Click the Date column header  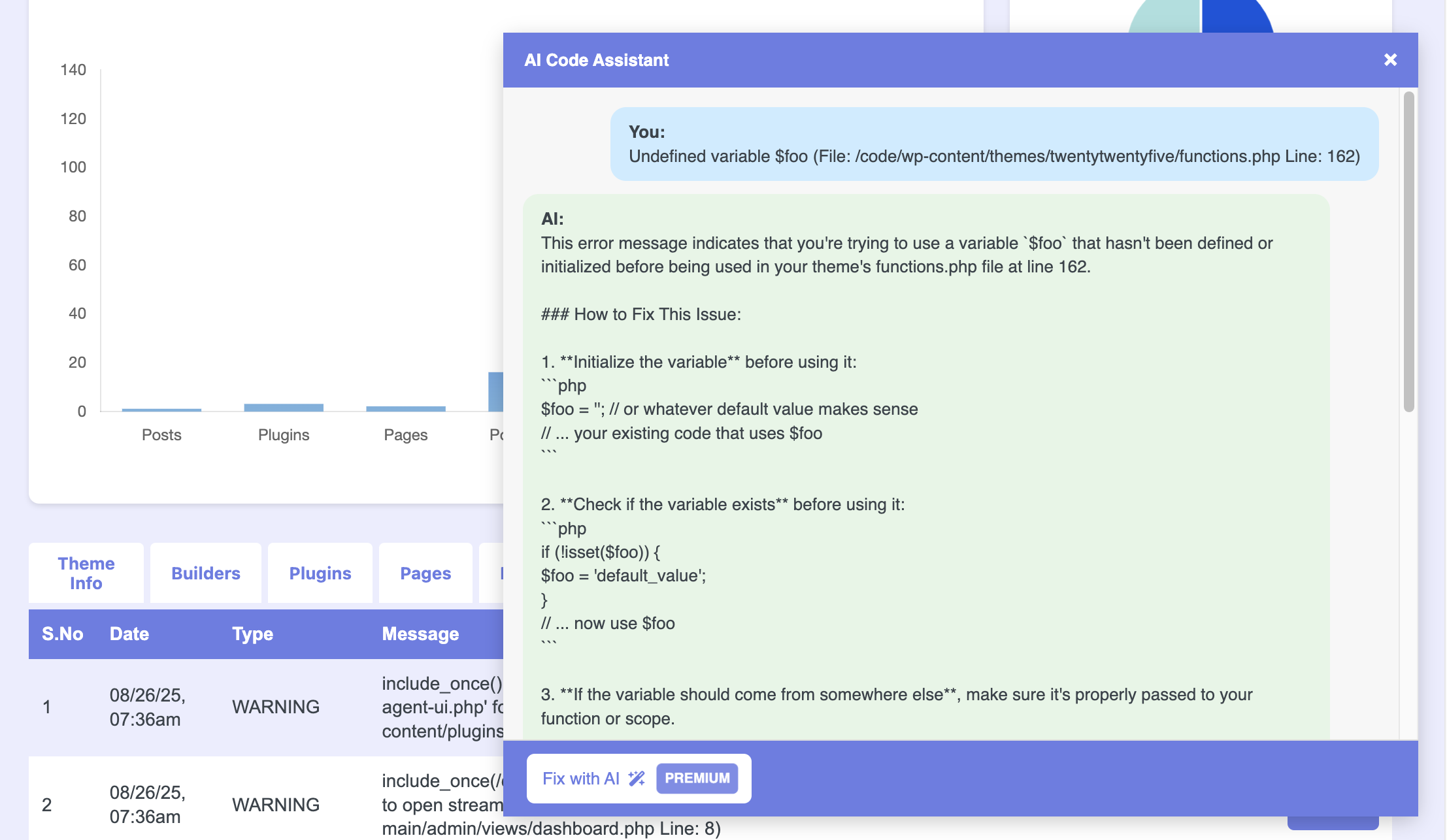coord(129,634)
